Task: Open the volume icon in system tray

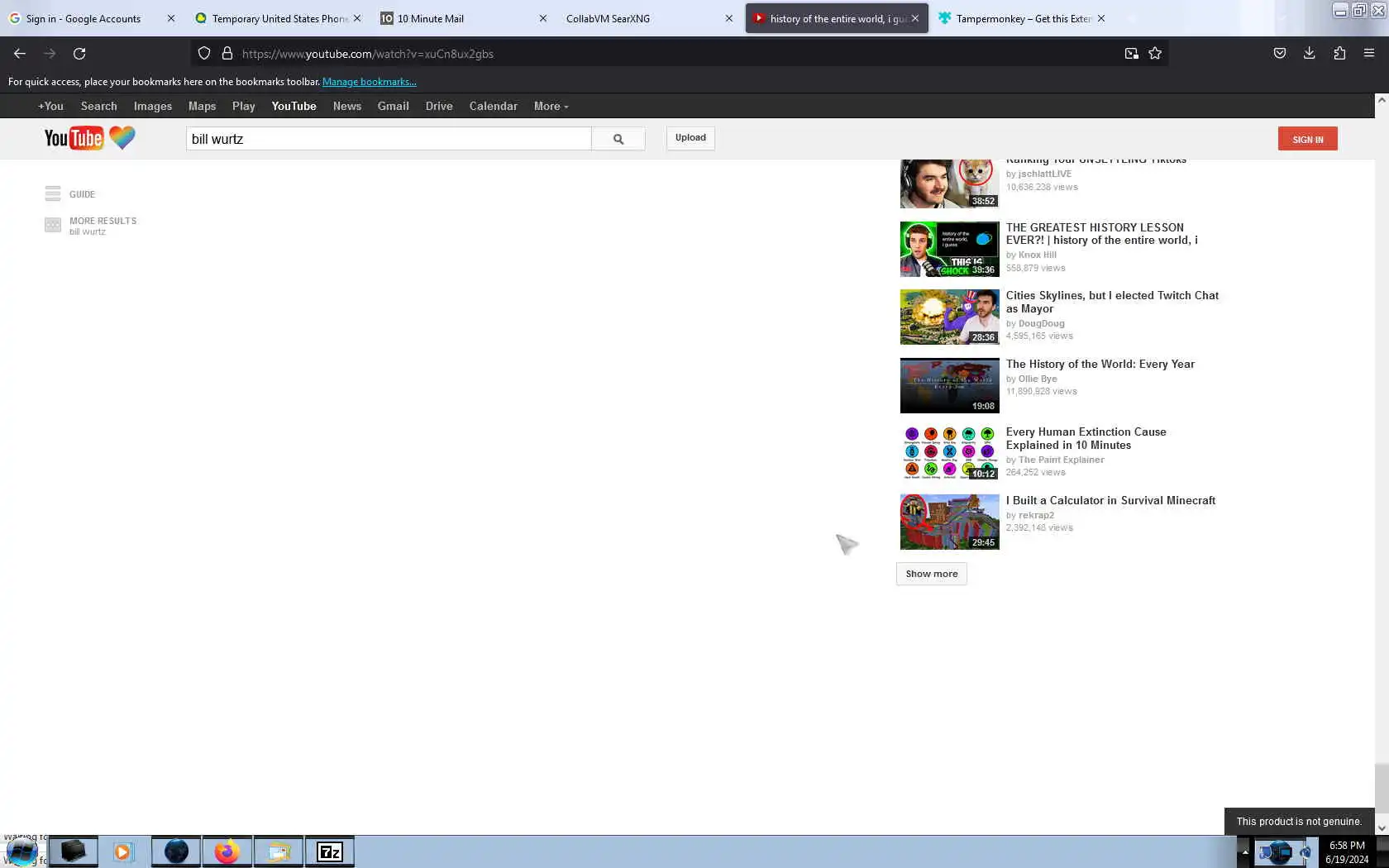Action: click(x=1305, y=851)
